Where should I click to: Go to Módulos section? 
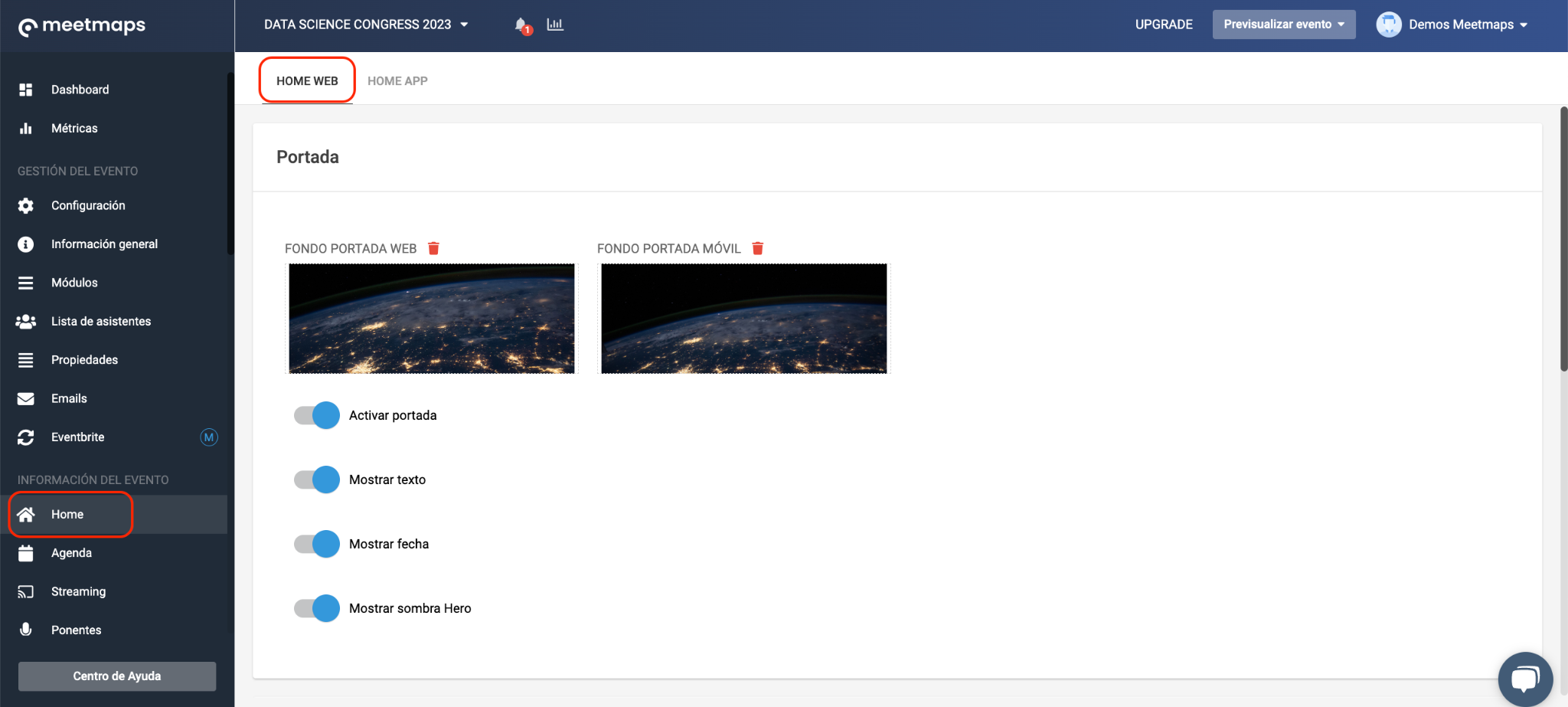114,283
